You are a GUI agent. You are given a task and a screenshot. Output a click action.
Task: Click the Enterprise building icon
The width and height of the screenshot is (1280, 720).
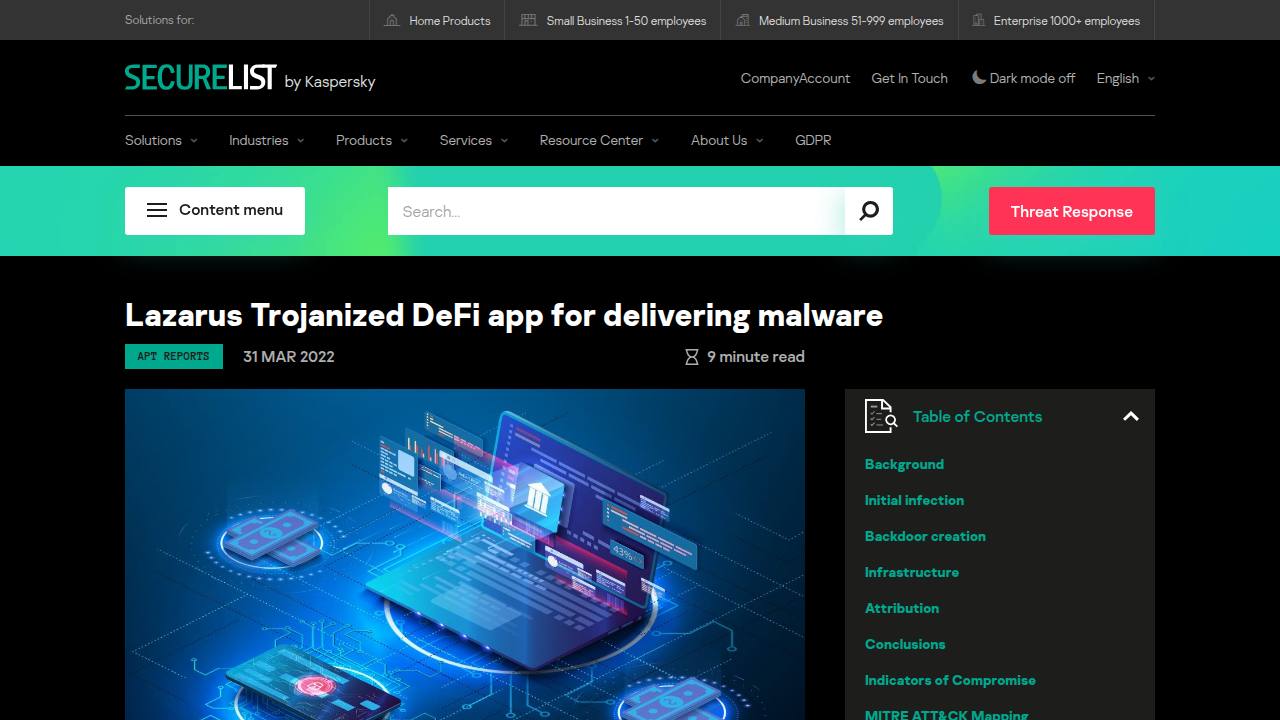click(977, 20)
